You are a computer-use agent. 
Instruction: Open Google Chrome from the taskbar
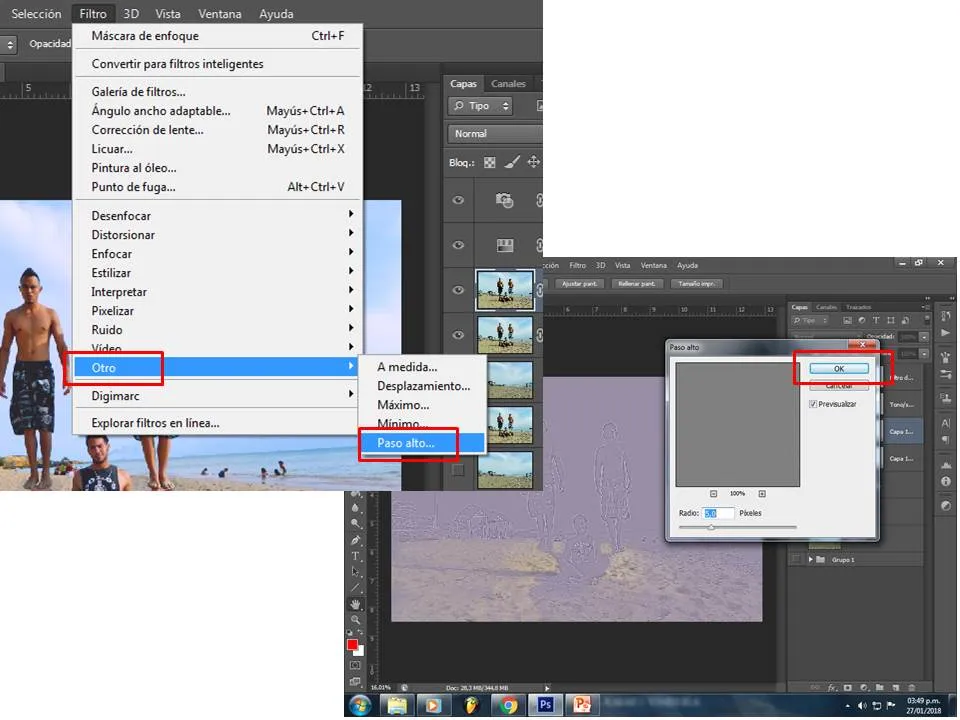click(508, 705)
